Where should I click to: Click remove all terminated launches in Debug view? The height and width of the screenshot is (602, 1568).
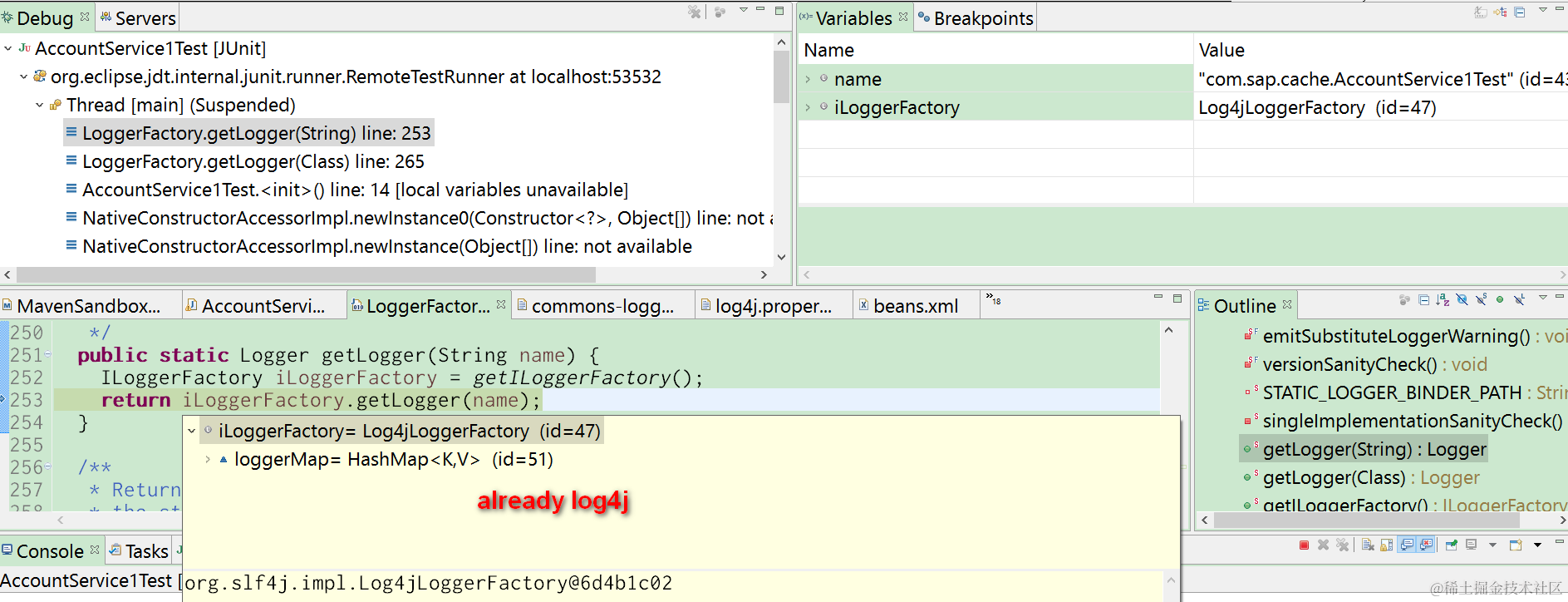click(694, 12)
